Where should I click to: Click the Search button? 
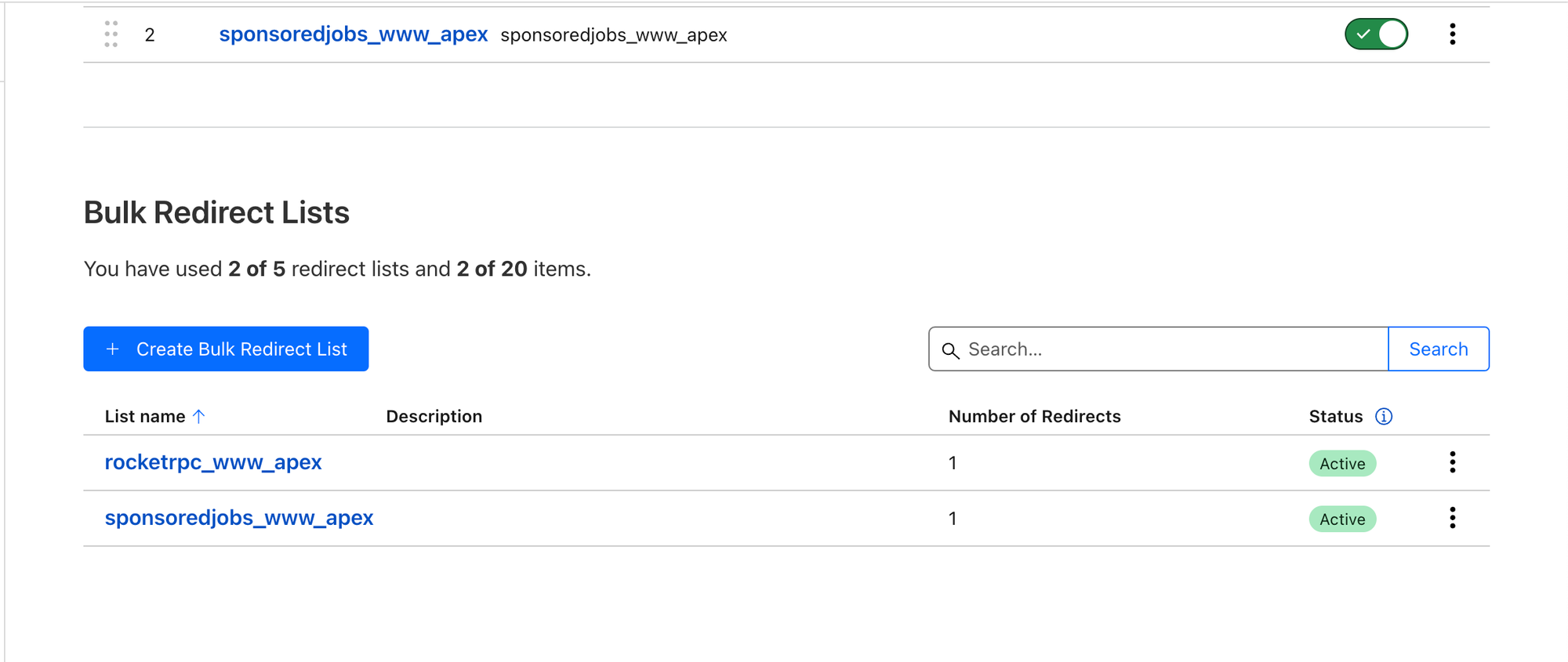(x=1439, y=349)
